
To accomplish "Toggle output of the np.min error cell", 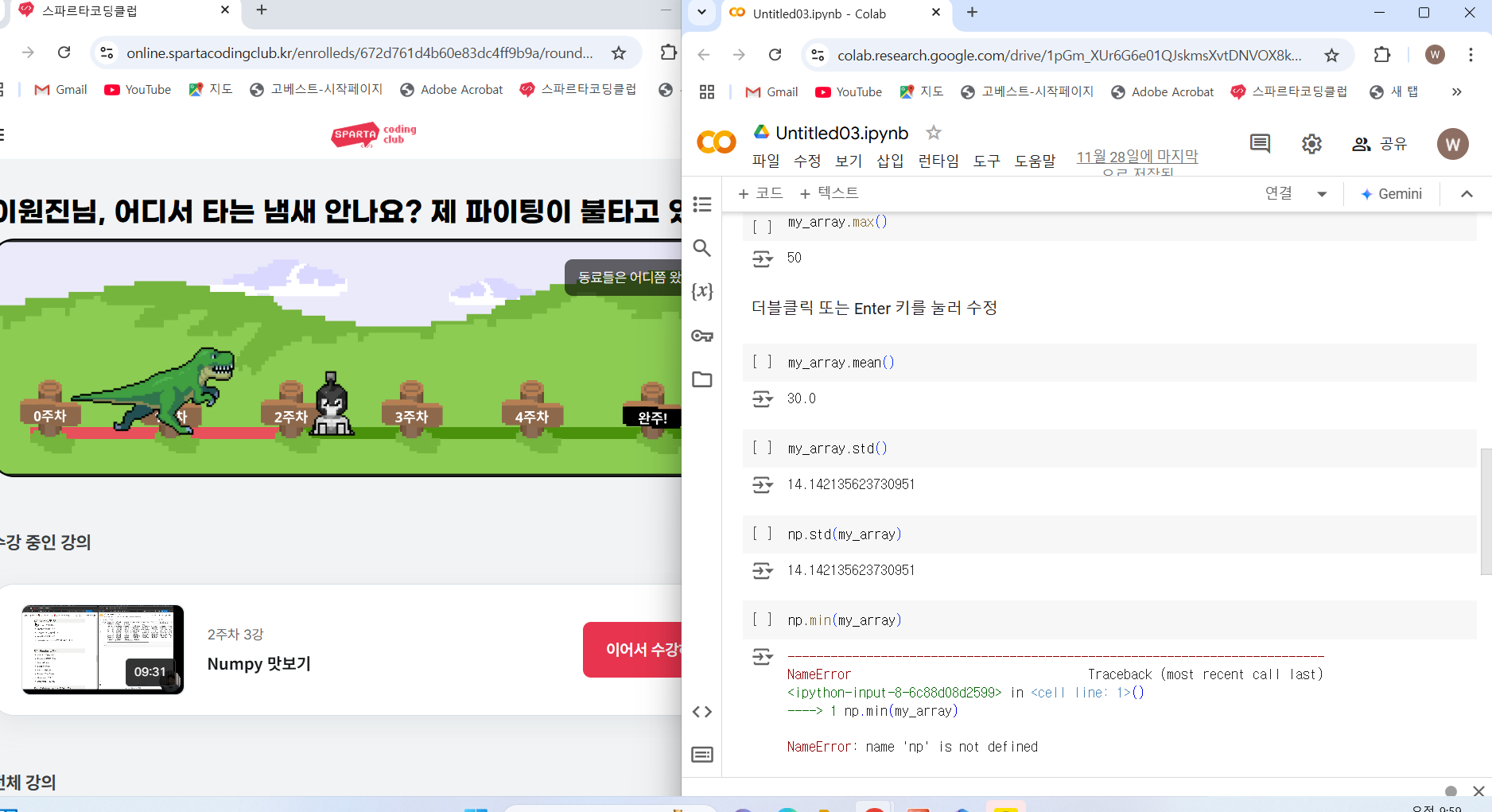I will click(x=762, y=657).
